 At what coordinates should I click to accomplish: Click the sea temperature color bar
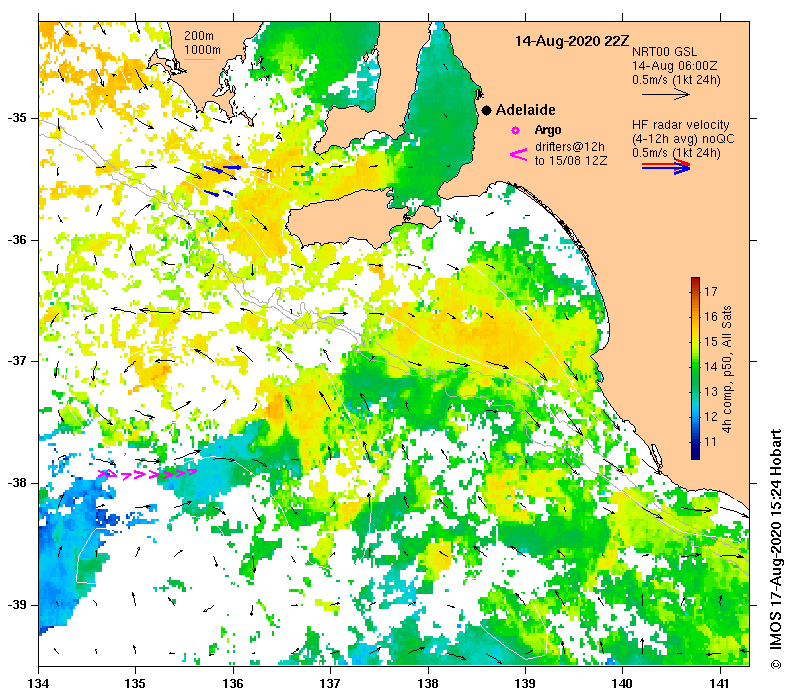pyautogui.click(x=695, y=368)
